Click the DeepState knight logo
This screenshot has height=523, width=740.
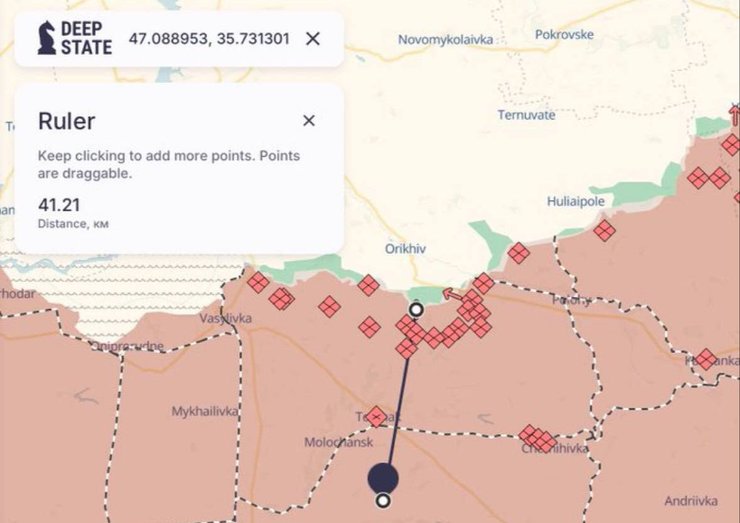pos(46,38)
